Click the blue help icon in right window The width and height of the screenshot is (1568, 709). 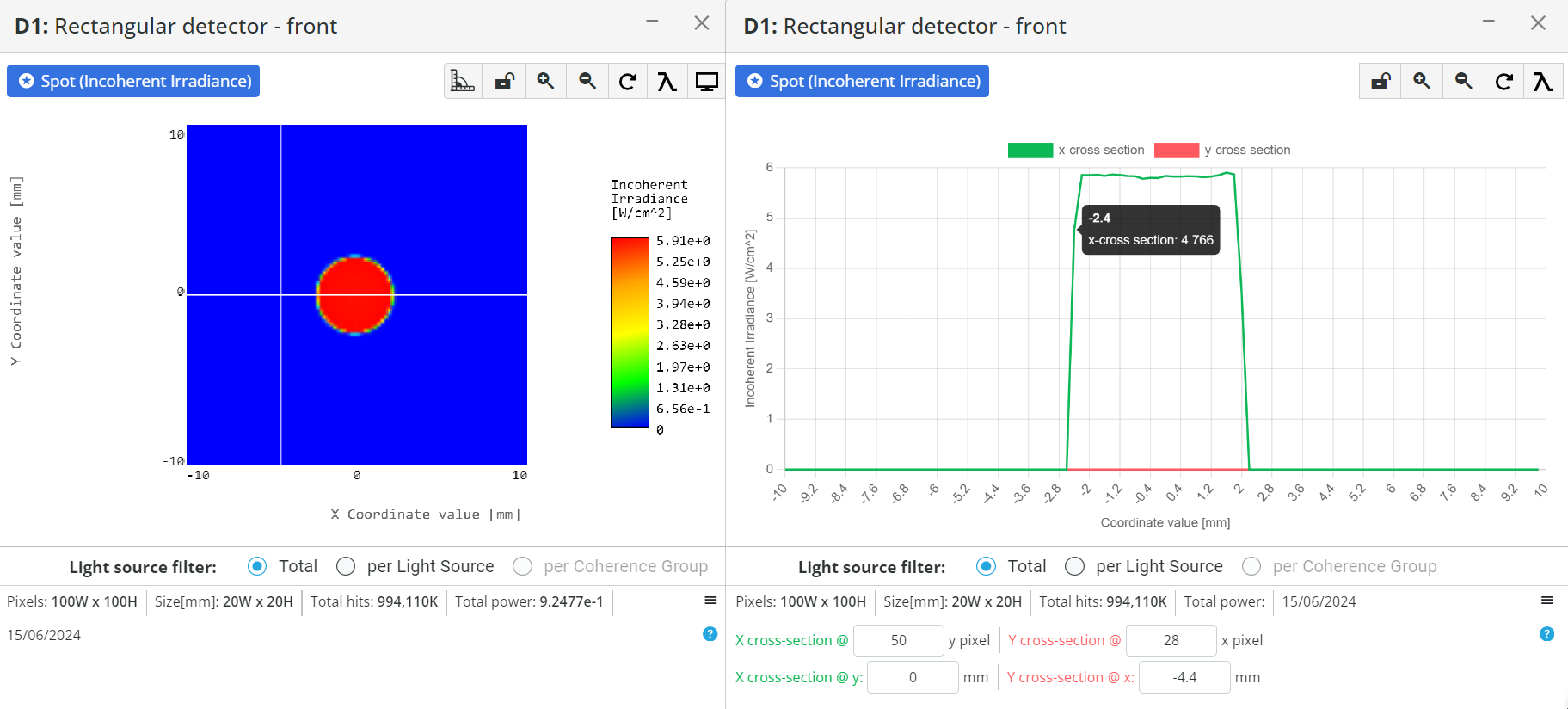point(1546,634)
